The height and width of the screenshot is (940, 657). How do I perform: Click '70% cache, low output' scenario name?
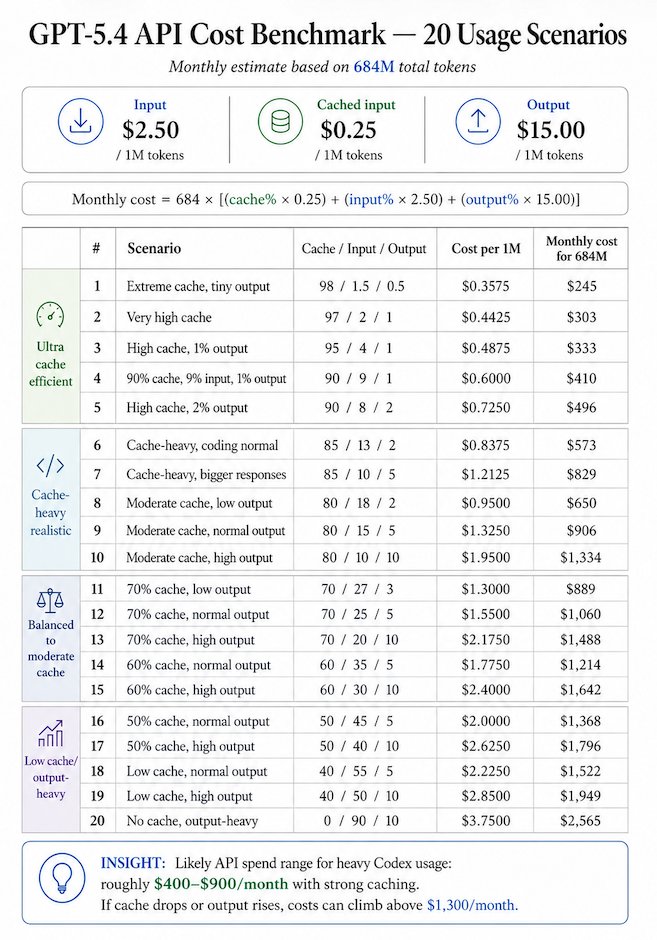click(188, 589)
